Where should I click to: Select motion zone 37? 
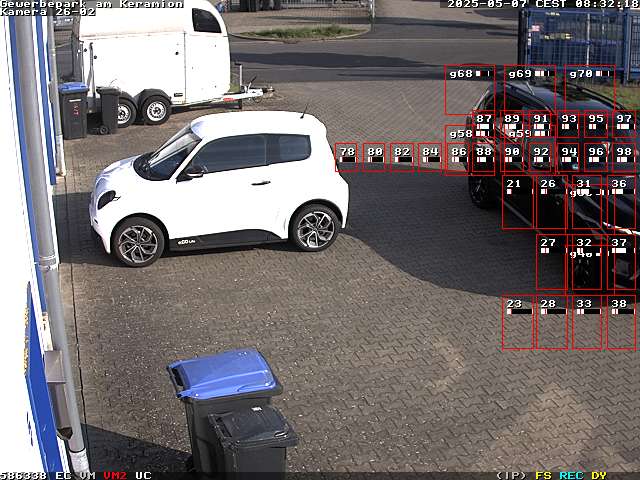(622, 262)
